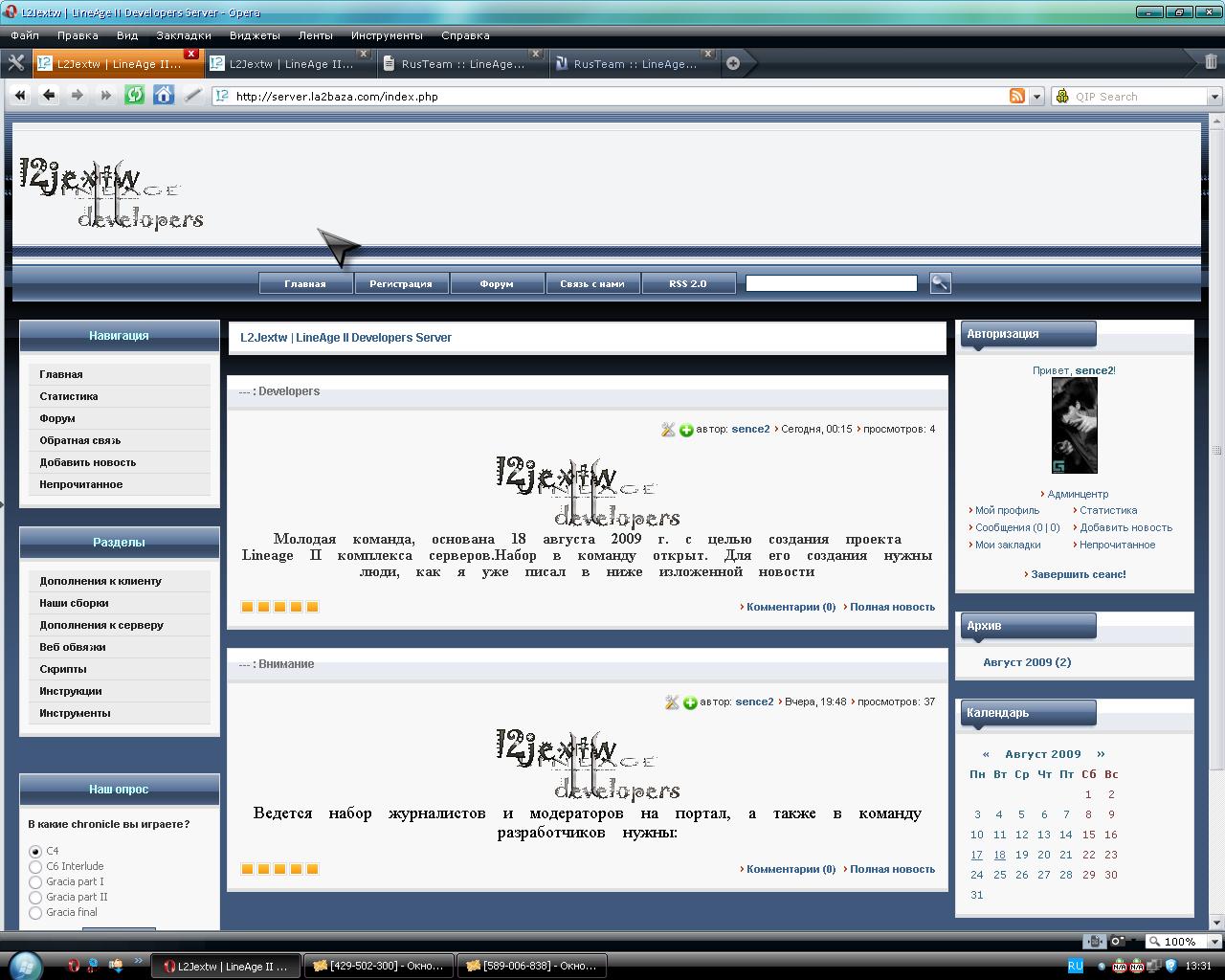Viewport: 1225px width, 980px height.
Task: Select the Gracia part II poll option
Action: (35, 897)
